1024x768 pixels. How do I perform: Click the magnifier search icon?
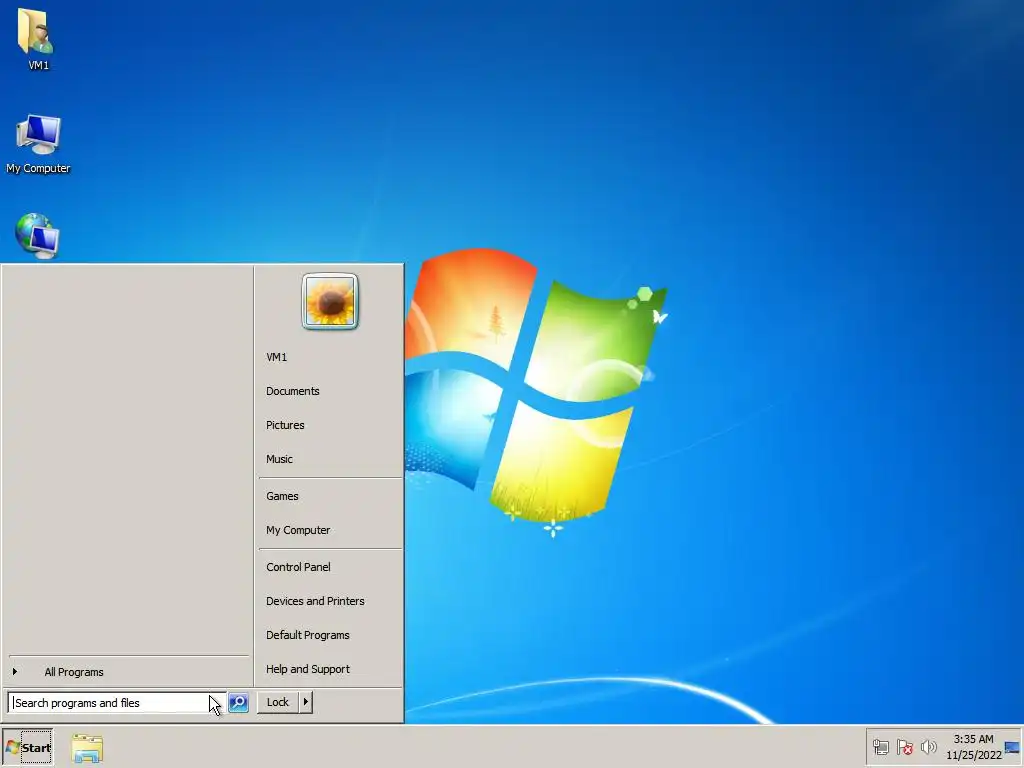pyautogui.click(x=238, y=703)
